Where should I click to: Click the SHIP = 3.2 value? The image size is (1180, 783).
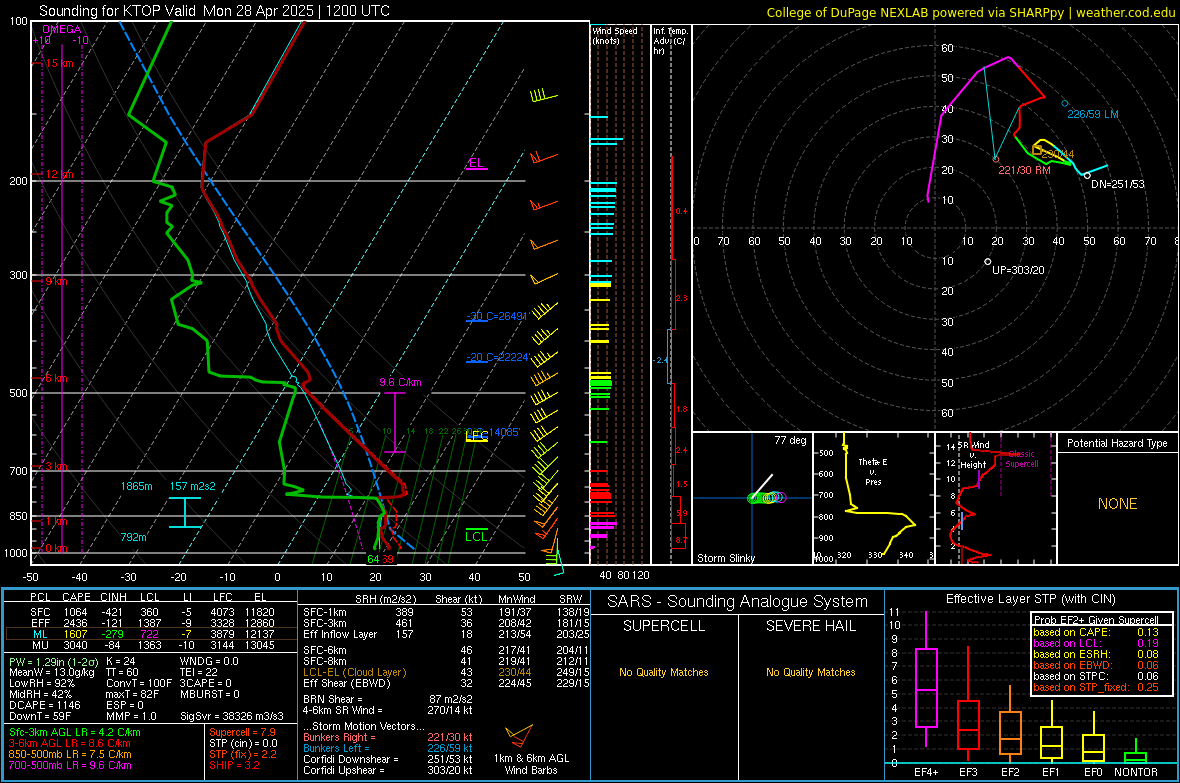[x=234, y=765]
